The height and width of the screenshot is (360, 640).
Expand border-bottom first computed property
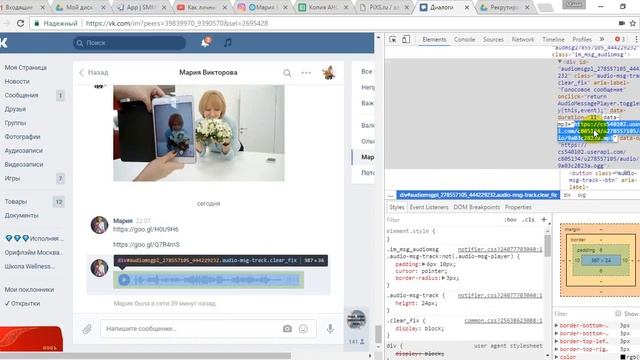pos(556,326)
